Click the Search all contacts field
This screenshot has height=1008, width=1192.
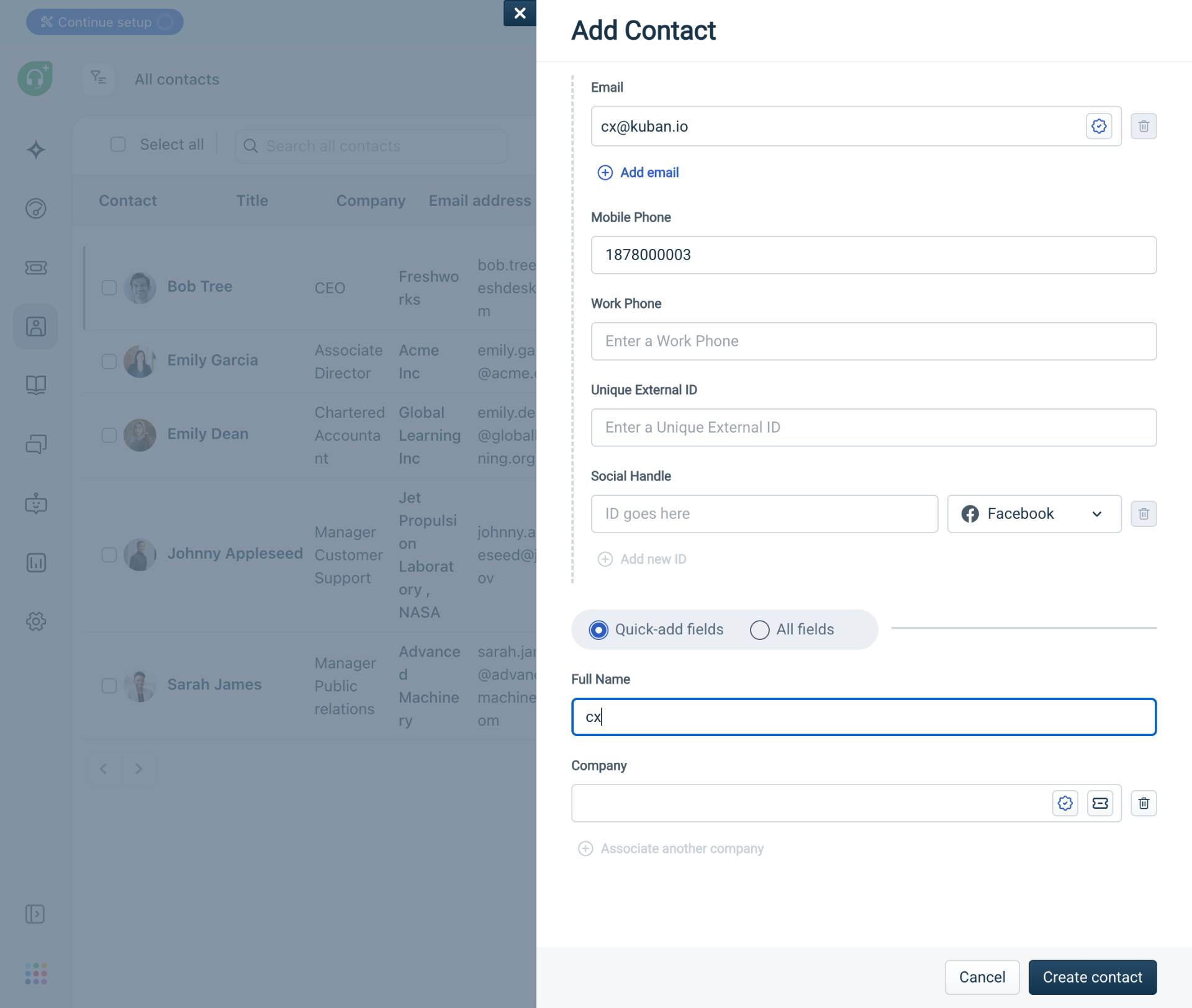coord(371,146)
